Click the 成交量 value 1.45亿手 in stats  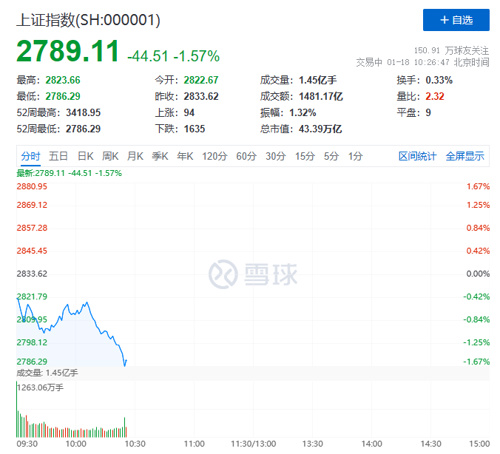(318, 80)
